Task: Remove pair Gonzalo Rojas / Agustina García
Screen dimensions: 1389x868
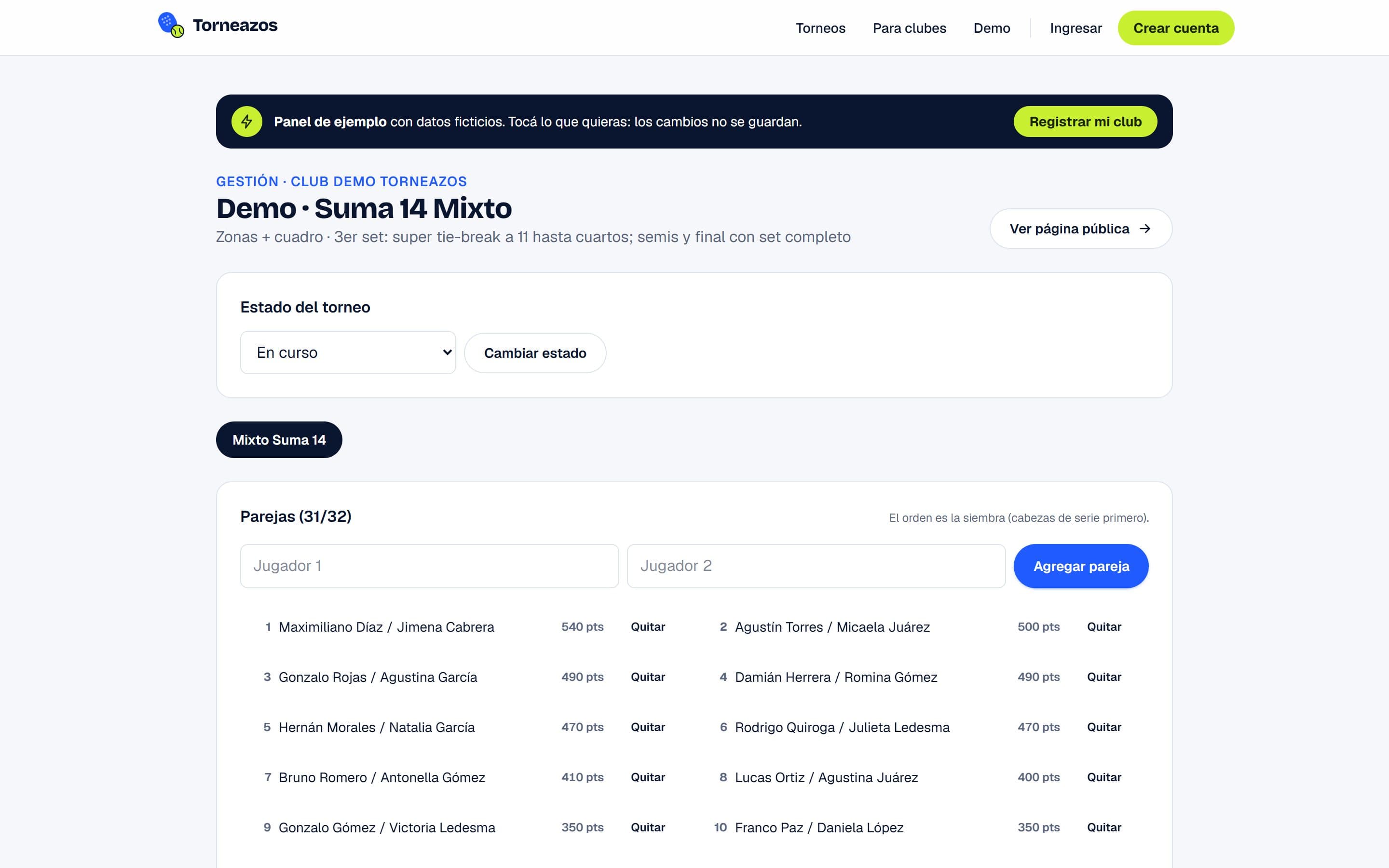Action: 648,677
